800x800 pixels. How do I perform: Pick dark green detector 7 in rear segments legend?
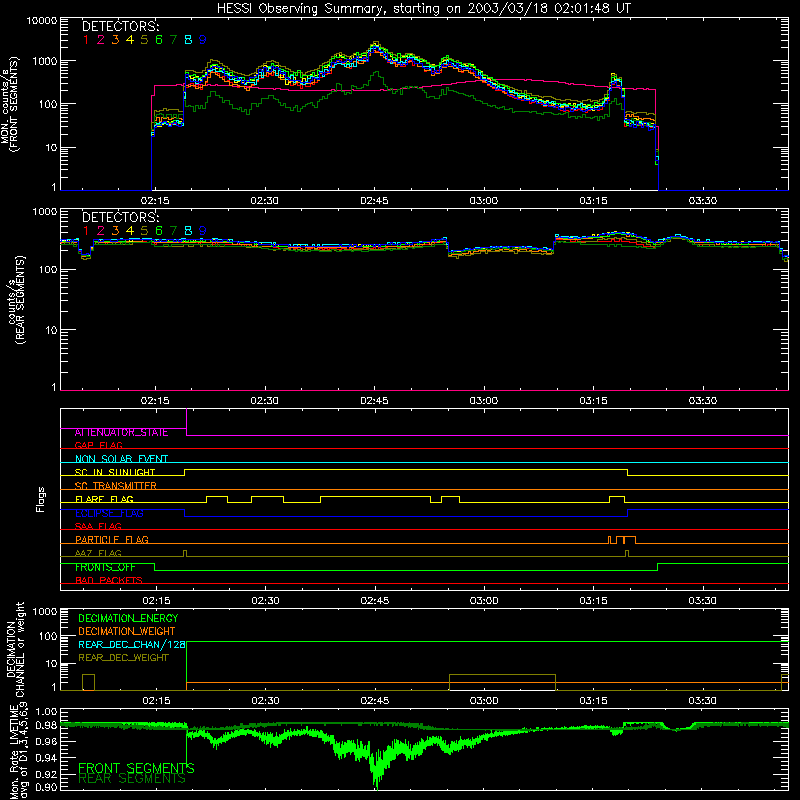pyautogui.click(x=173, y=231)
